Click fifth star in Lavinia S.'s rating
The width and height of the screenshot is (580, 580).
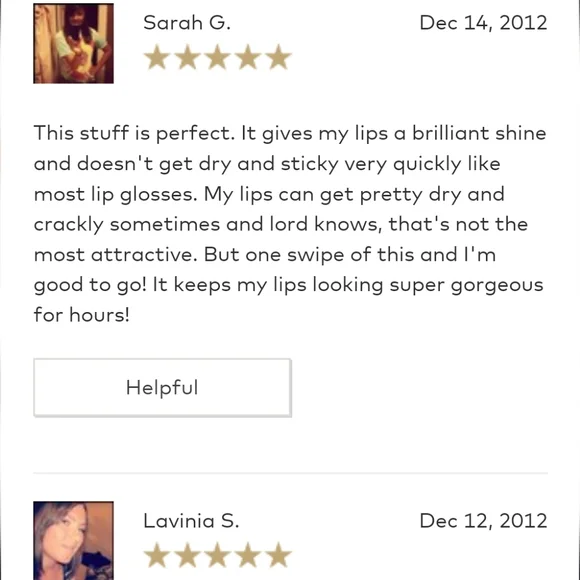[x=278, y=555]
